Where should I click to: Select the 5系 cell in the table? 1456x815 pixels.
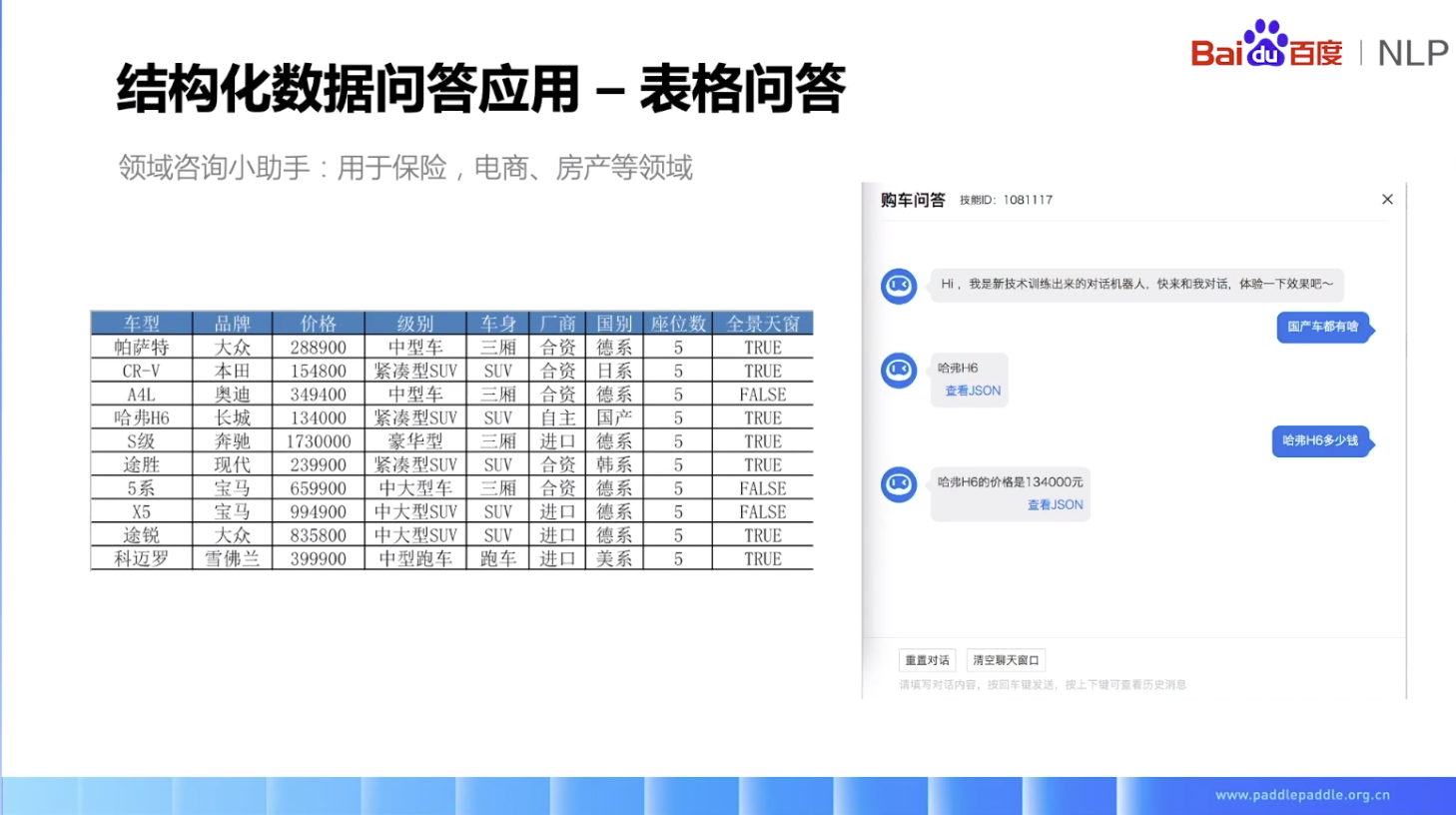142,488
